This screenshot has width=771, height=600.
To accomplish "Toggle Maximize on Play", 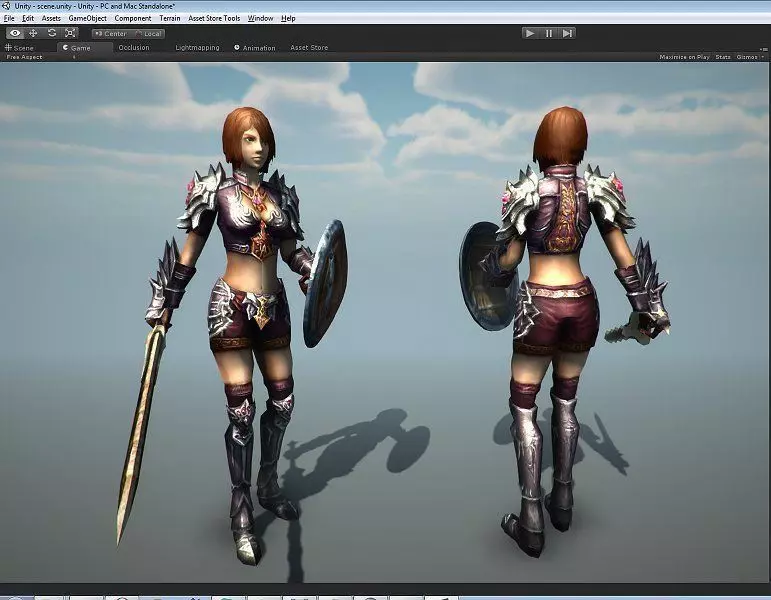I will pos(684,57).
